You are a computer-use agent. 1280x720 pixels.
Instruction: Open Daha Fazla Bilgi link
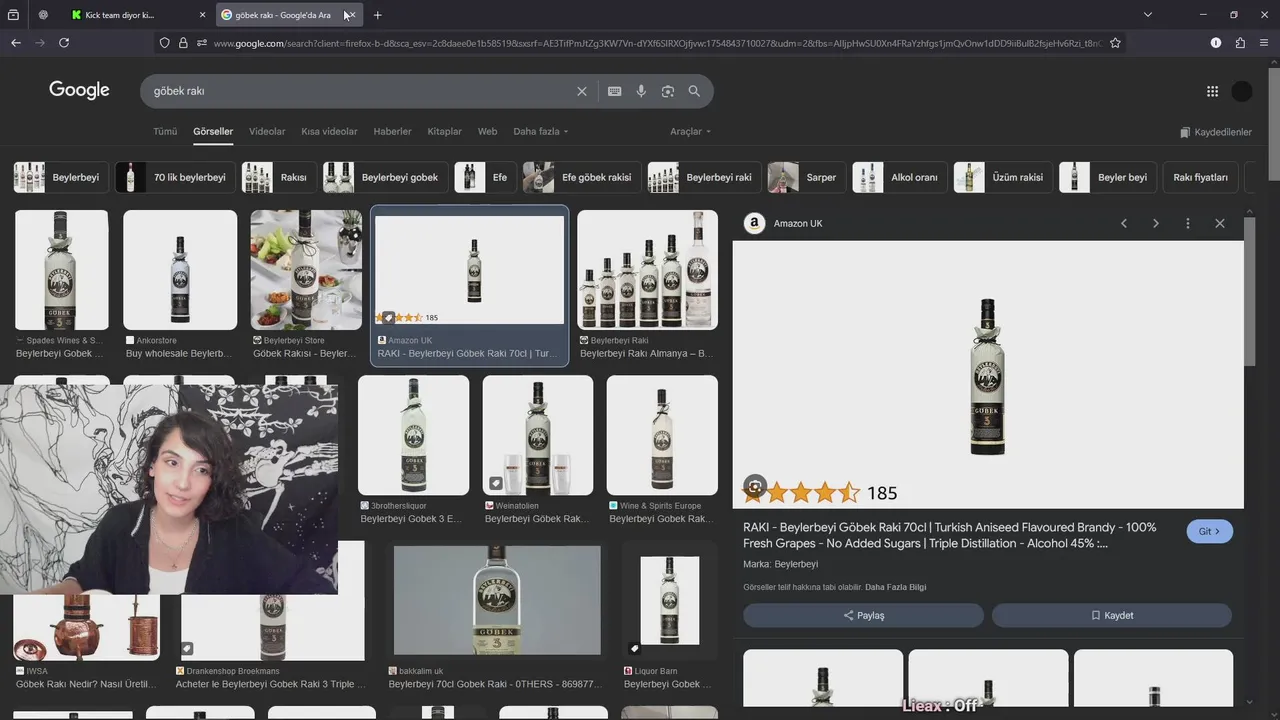point(895,587)
